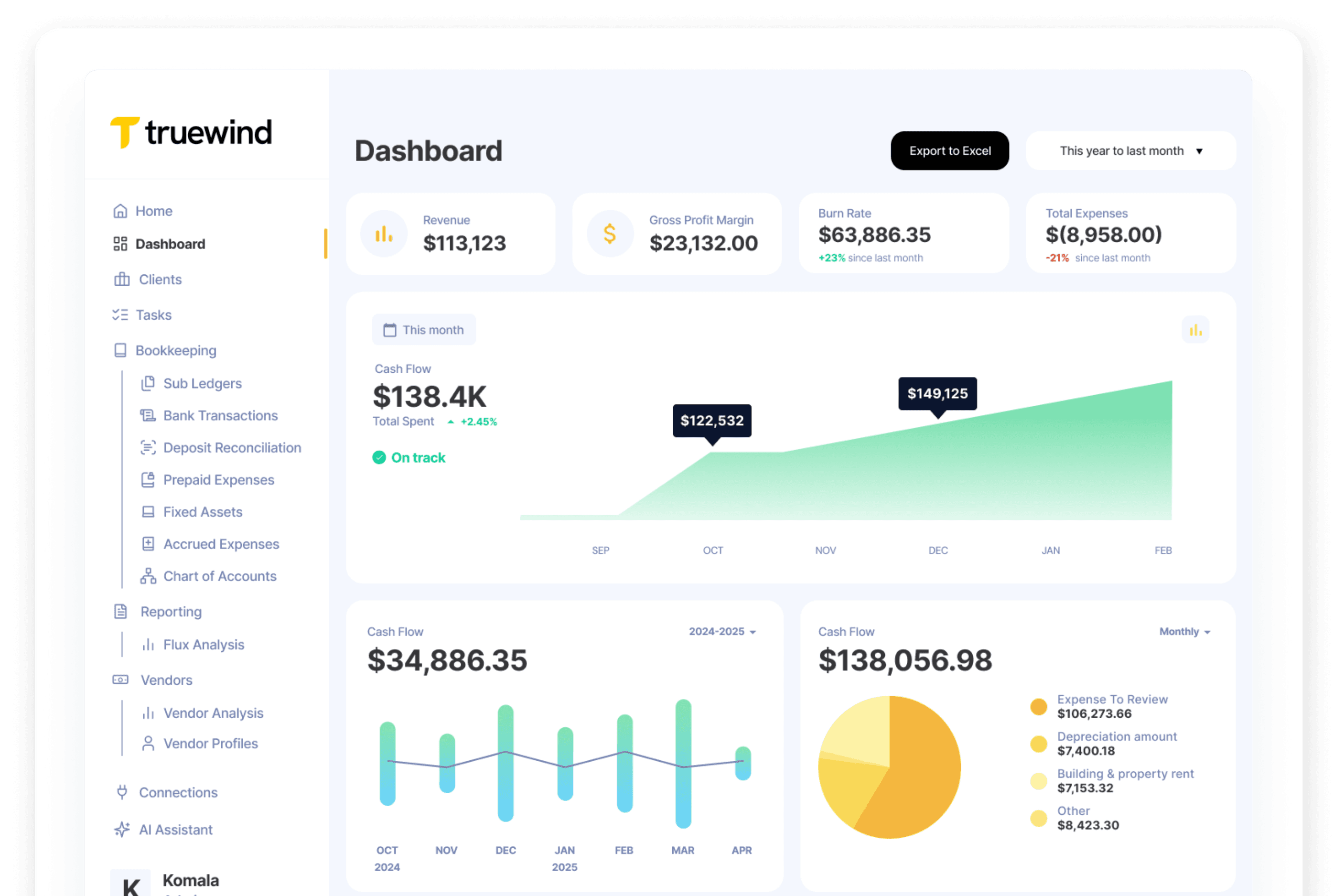The height and width of the screenshot is (896, 1344).
Task: Click the Dashboard grid icon
Action: coord(120,244)
